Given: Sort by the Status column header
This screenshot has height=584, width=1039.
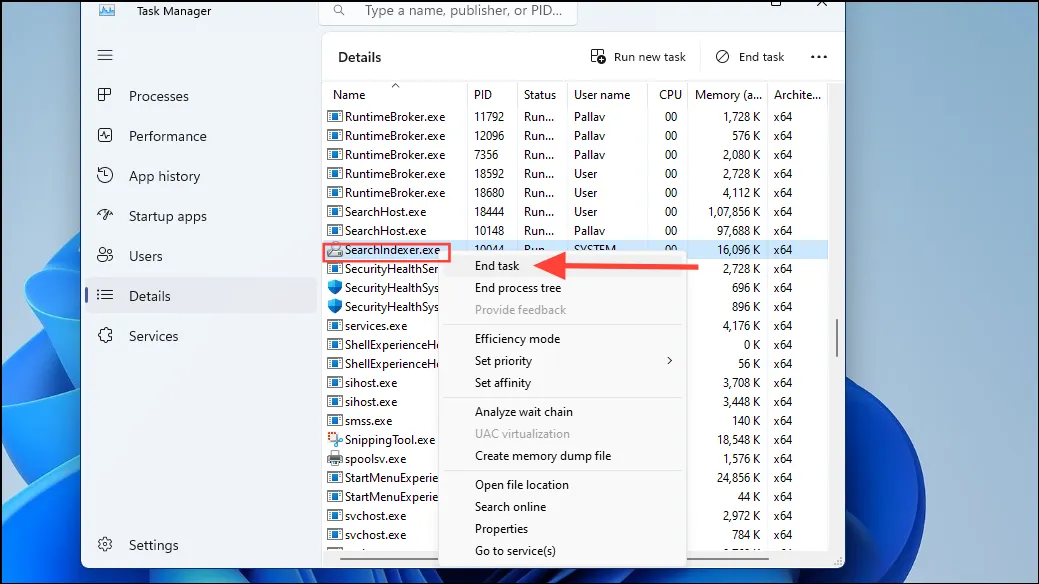Looking at the screenshot, I should [541, 95].
